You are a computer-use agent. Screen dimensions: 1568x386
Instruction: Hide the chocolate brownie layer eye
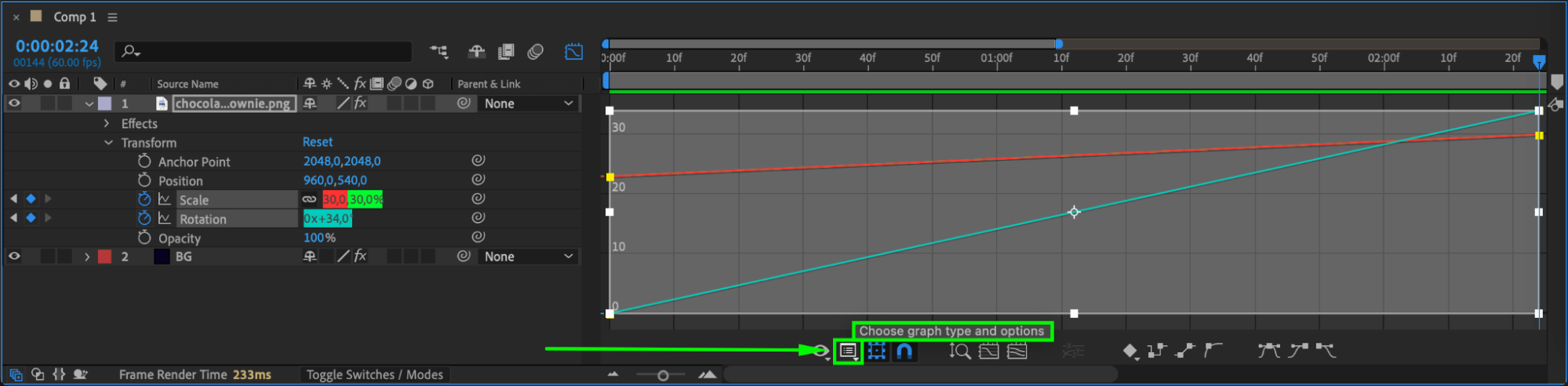(14, 103)
